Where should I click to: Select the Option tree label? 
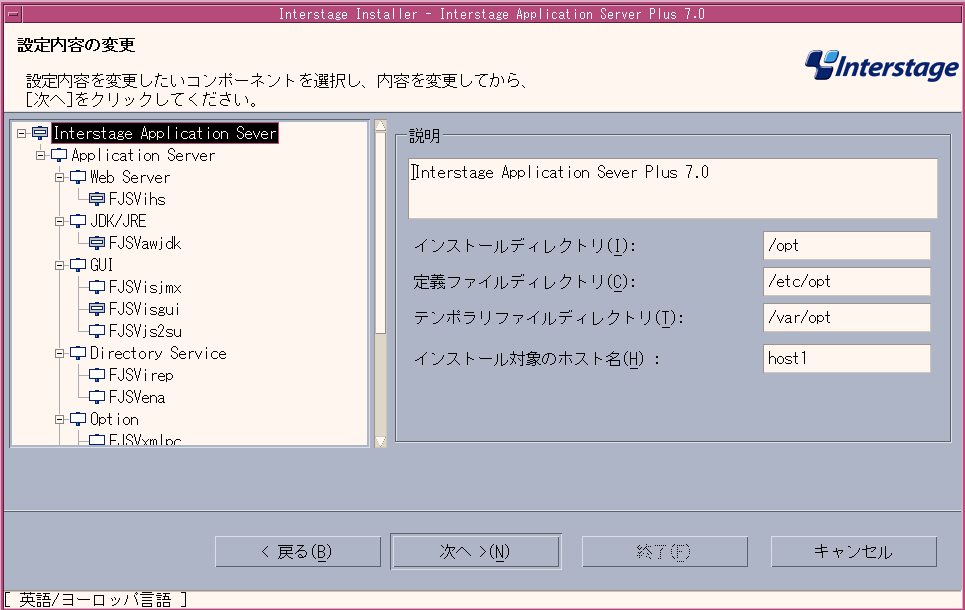114,419
